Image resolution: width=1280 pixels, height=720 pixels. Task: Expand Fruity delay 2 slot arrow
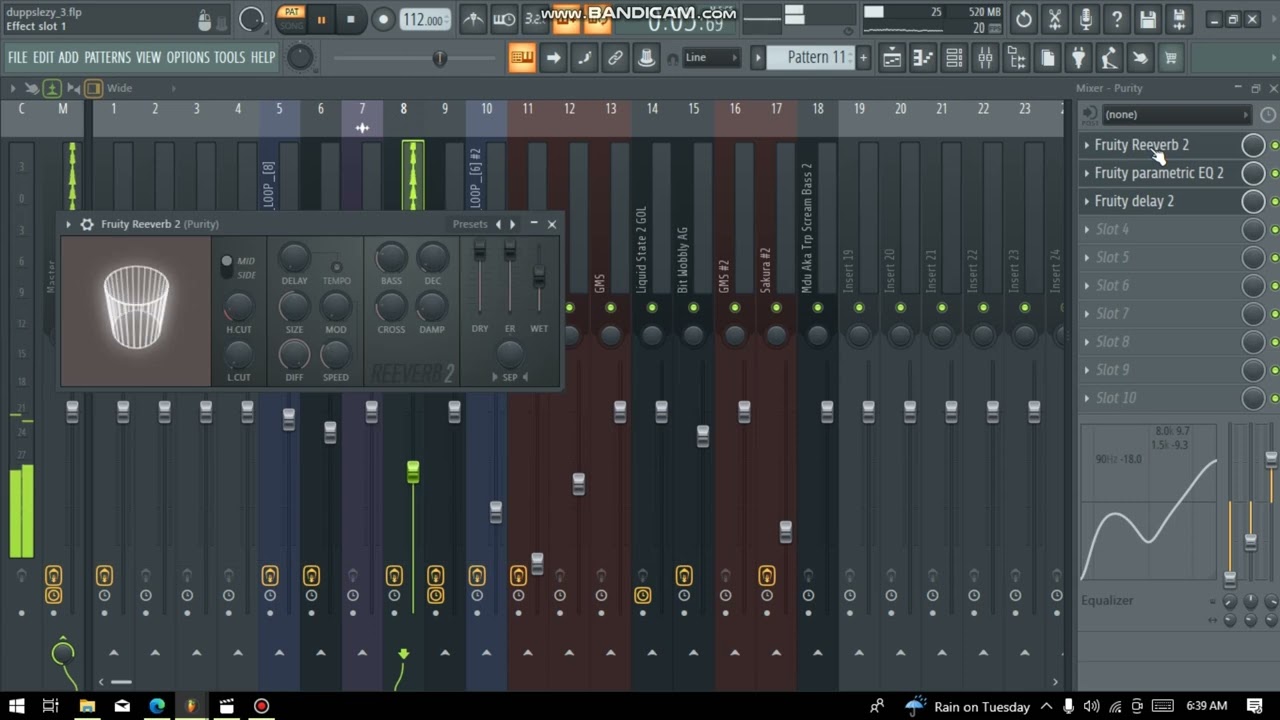pos(1087,201)
